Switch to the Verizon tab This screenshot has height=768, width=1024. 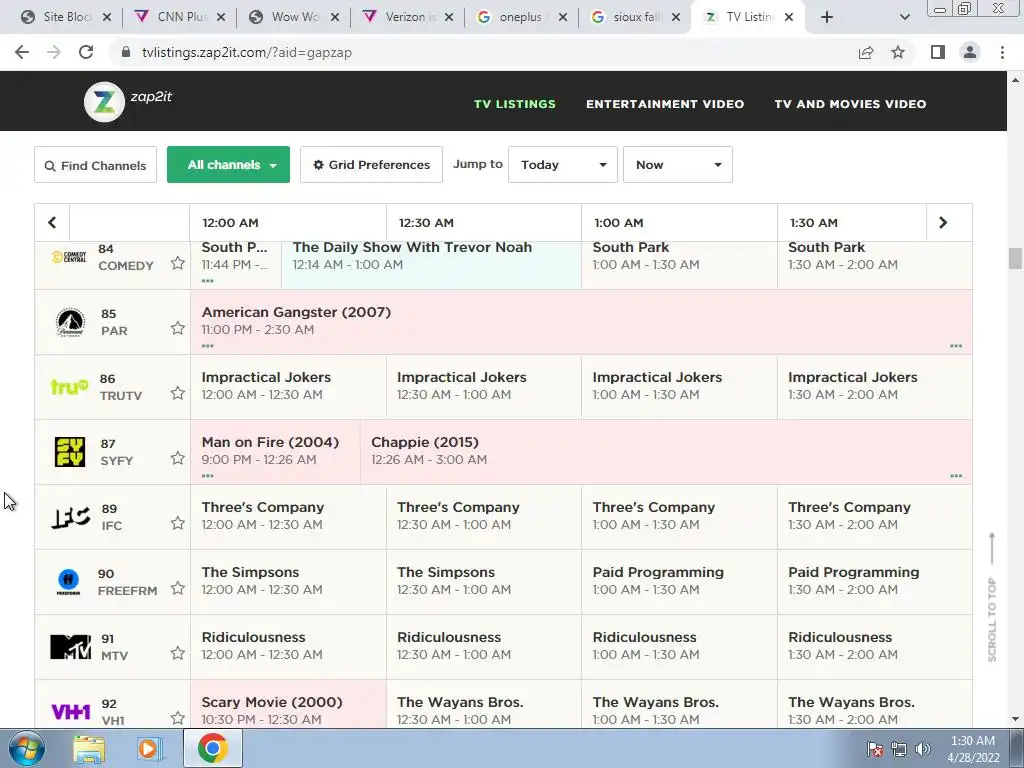click(x=408, y=17)
